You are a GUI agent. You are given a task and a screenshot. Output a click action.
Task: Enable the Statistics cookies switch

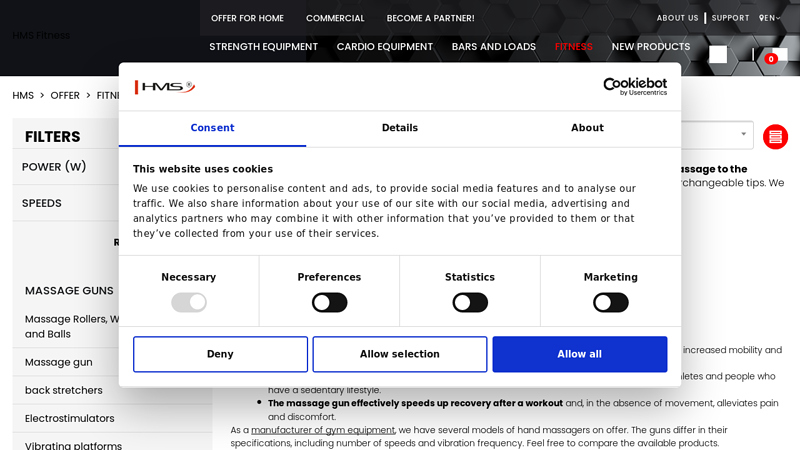point(470,303)
